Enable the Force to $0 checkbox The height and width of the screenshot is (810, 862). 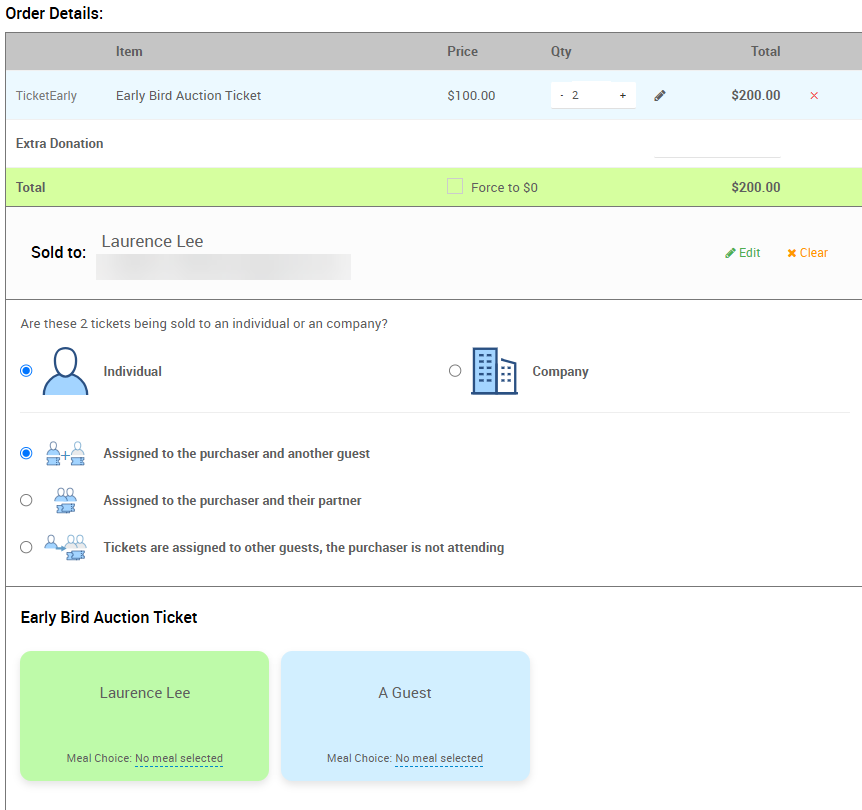tap(455, 187)
